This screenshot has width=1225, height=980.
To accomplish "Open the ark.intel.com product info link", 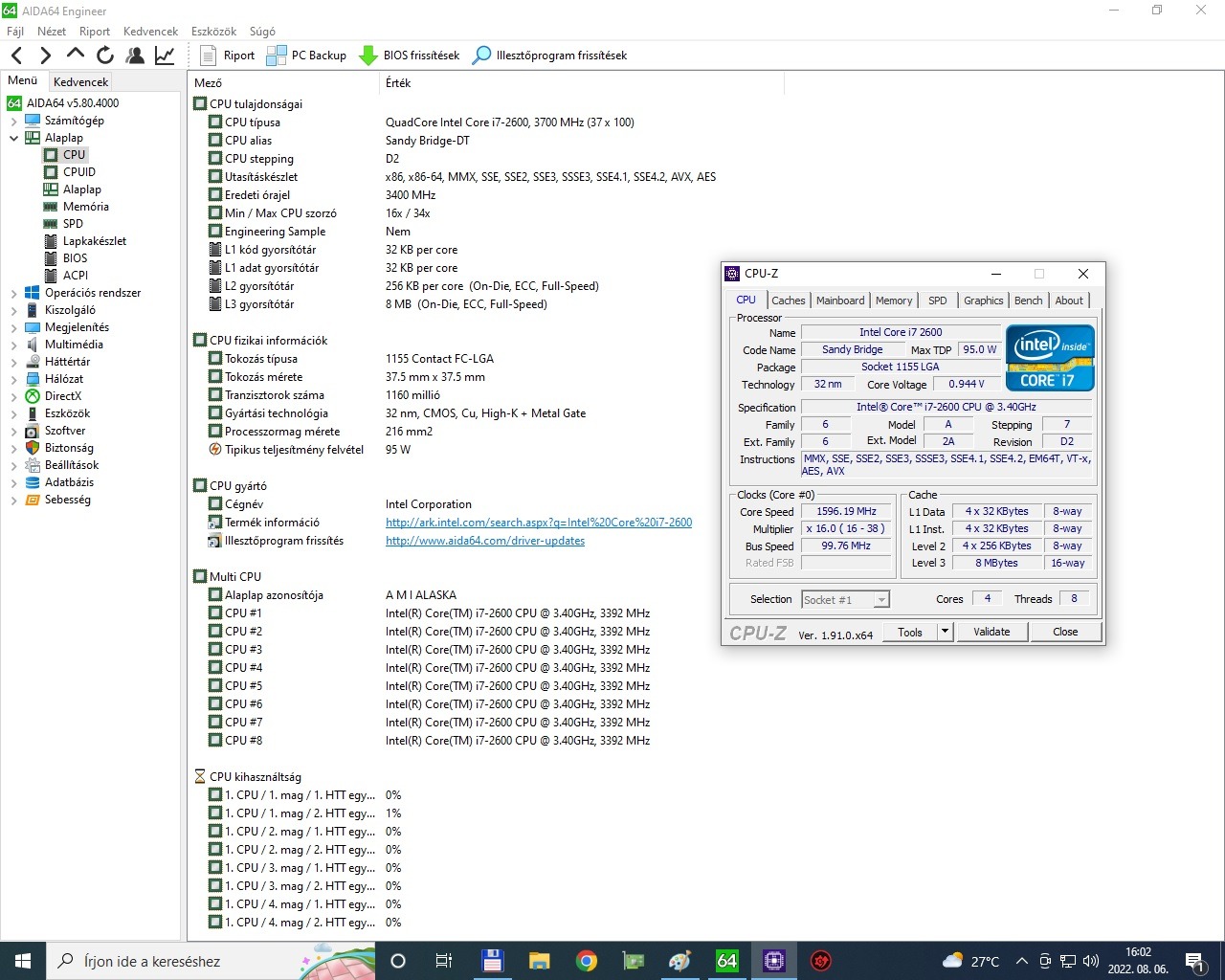I will (x=538, y=523).
